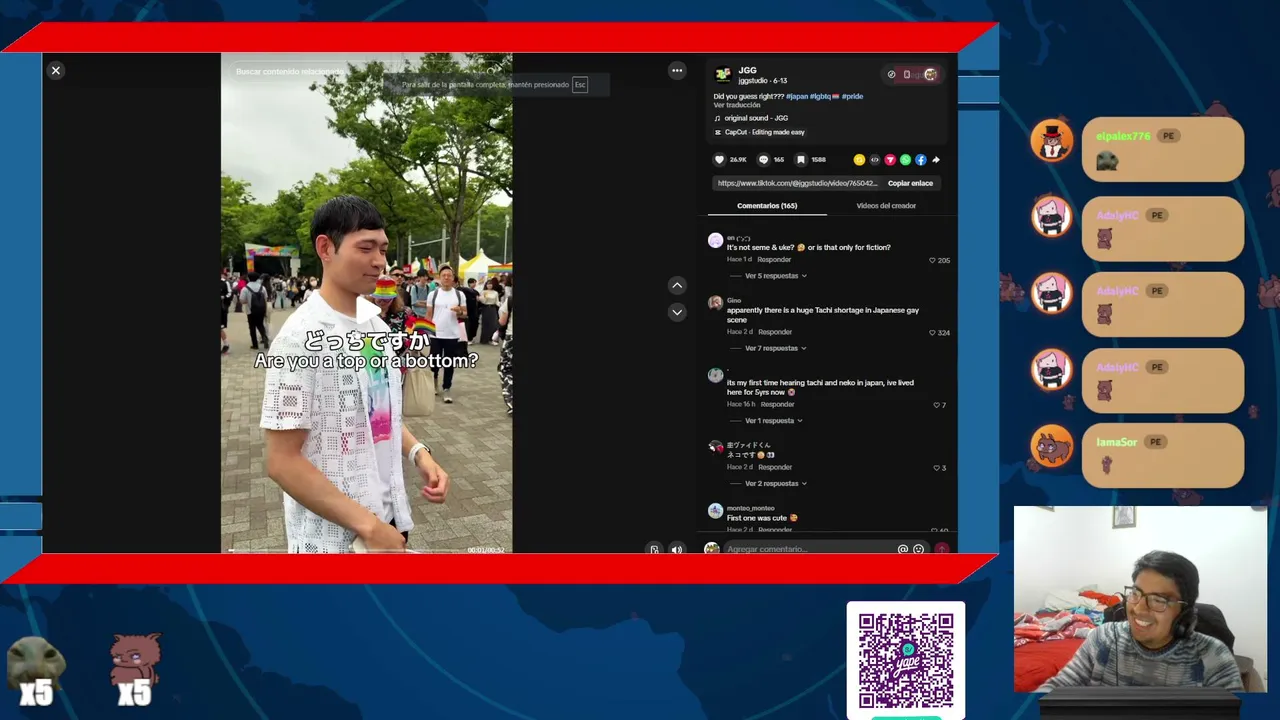This screenshot has width=1280, height=720.
Task: Open JGG profile avatar
Action: pyautogui.click(x=722, y=75)
